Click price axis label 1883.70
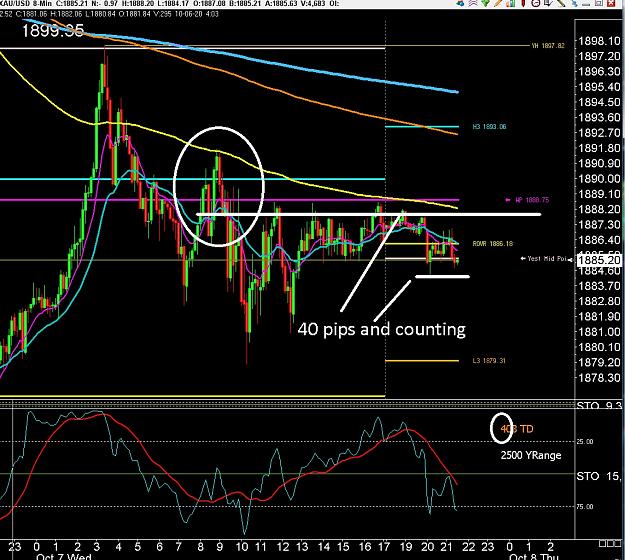Screen dimensions: 625x560 [x=599, y=286]
